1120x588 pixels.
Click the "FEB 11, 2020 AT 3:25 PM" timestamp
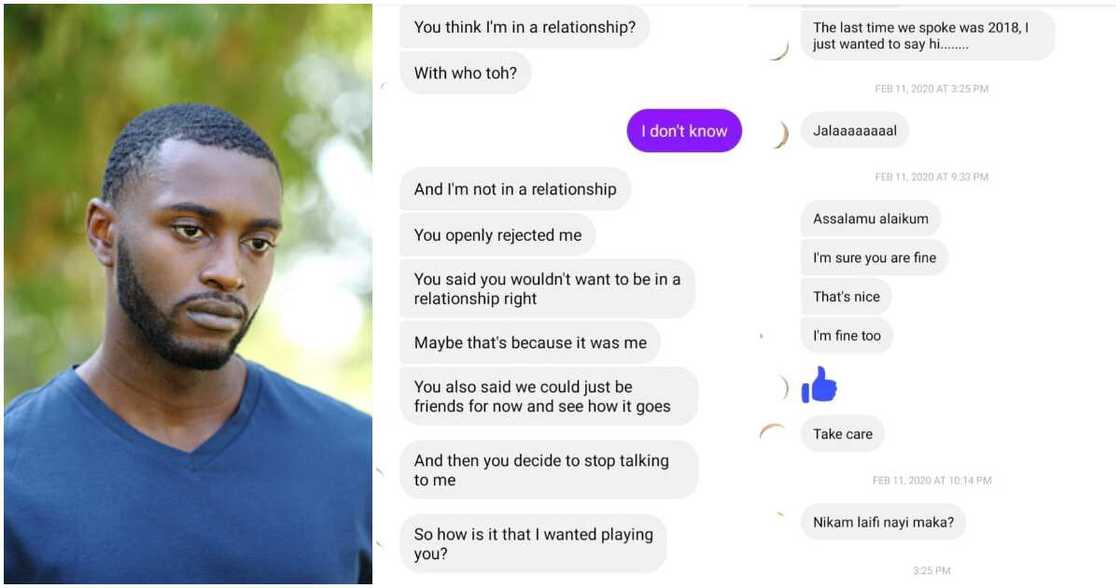[931, 89]
